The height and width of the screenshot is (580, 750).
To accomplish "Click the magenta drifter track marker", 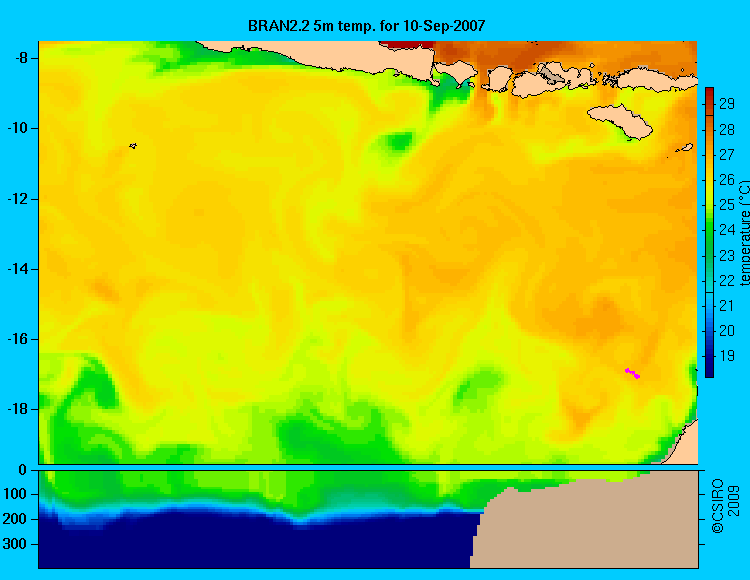I will coord(632,373).
